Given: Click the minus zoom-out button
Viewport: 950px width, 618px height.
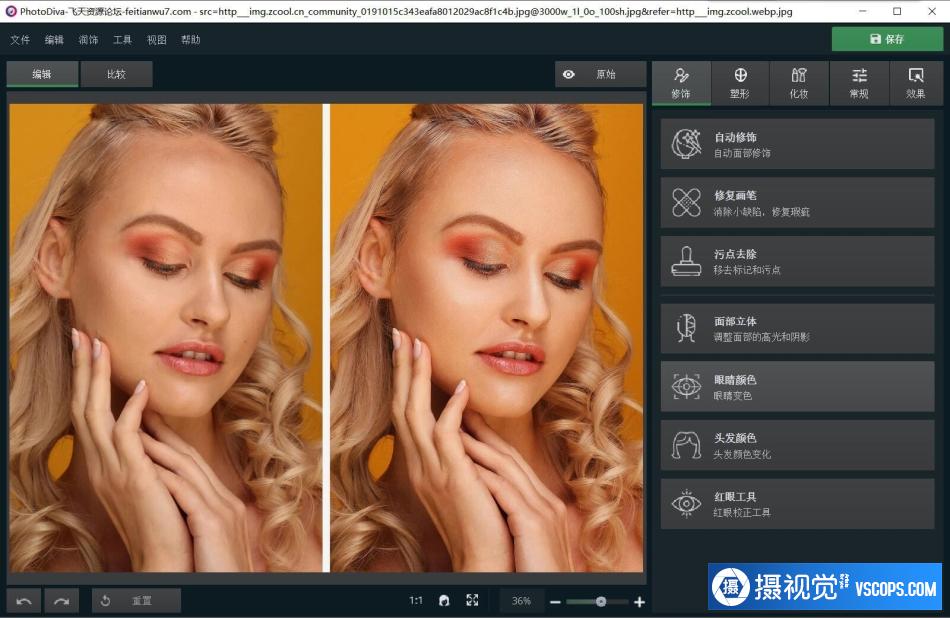Looking at the screenshot, I should pos(555,602).
